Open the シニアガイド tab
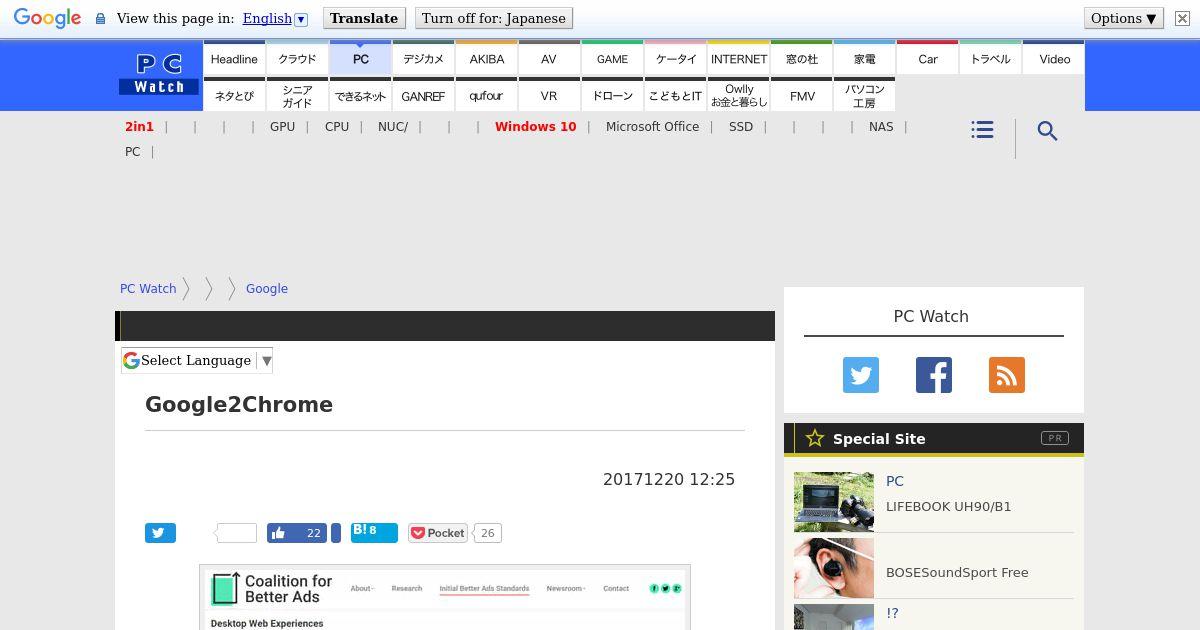This screenshot has width=1200, height=630. click(297, 95)
